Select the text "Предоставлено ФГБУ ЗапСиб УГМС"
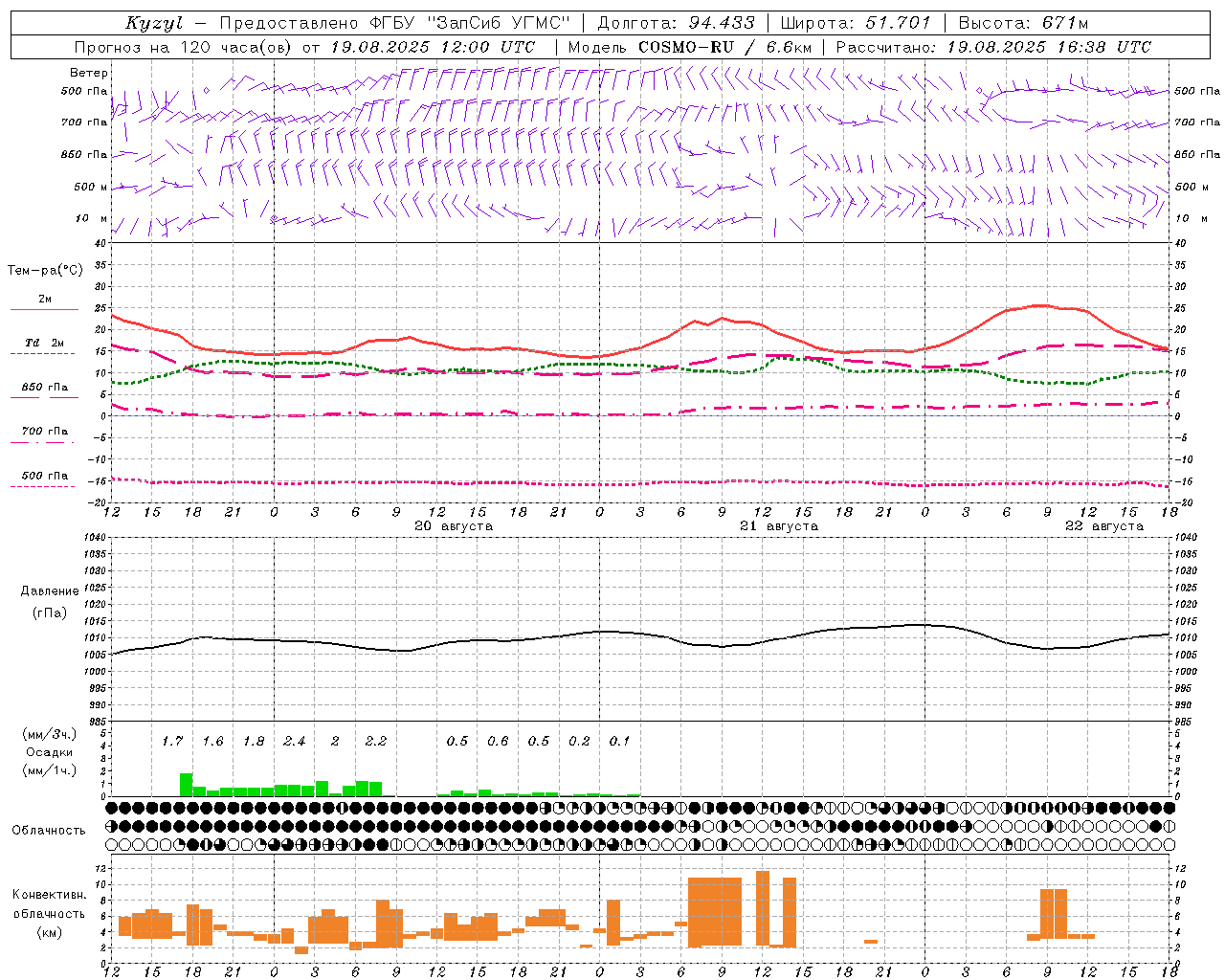 (395, 23)
